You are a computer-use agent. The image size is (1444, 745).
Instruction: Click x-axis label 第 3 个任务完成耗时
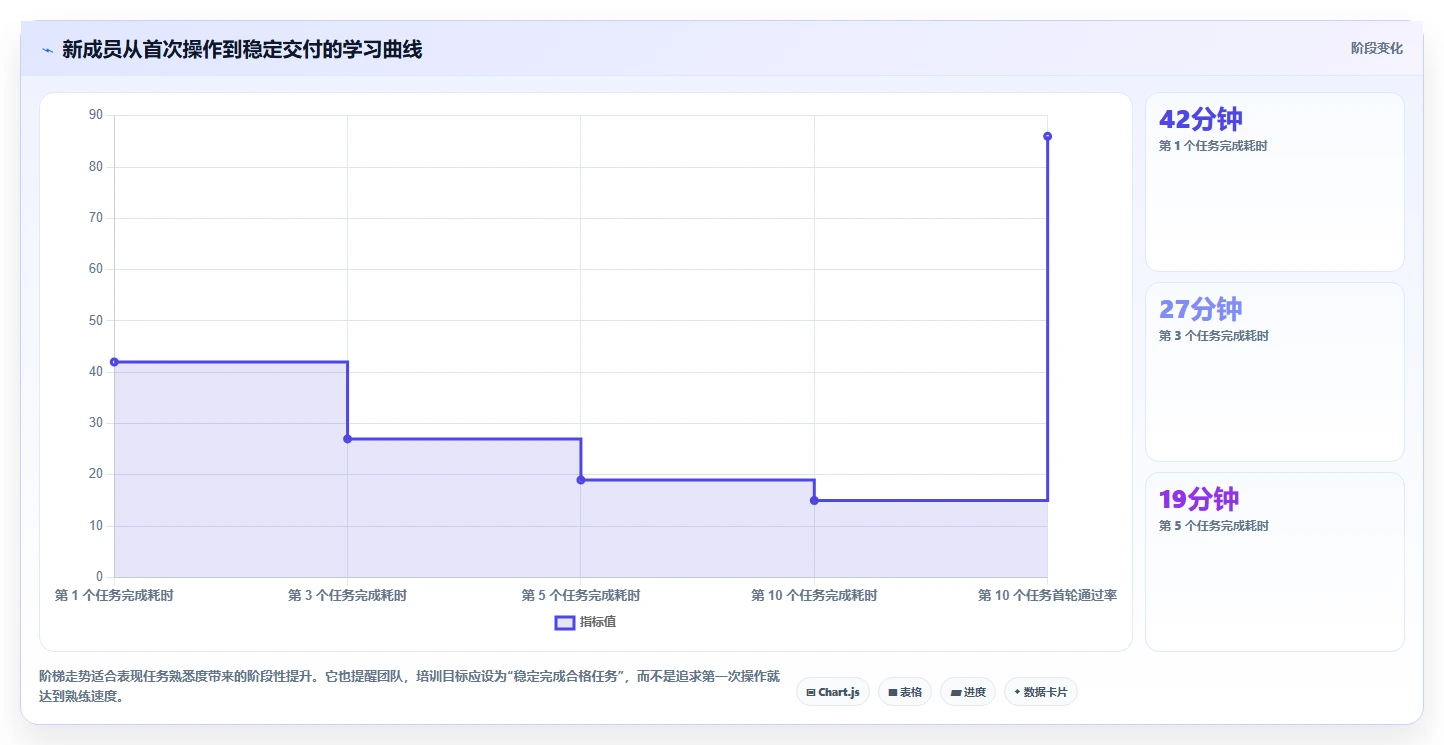click(347, 595)
